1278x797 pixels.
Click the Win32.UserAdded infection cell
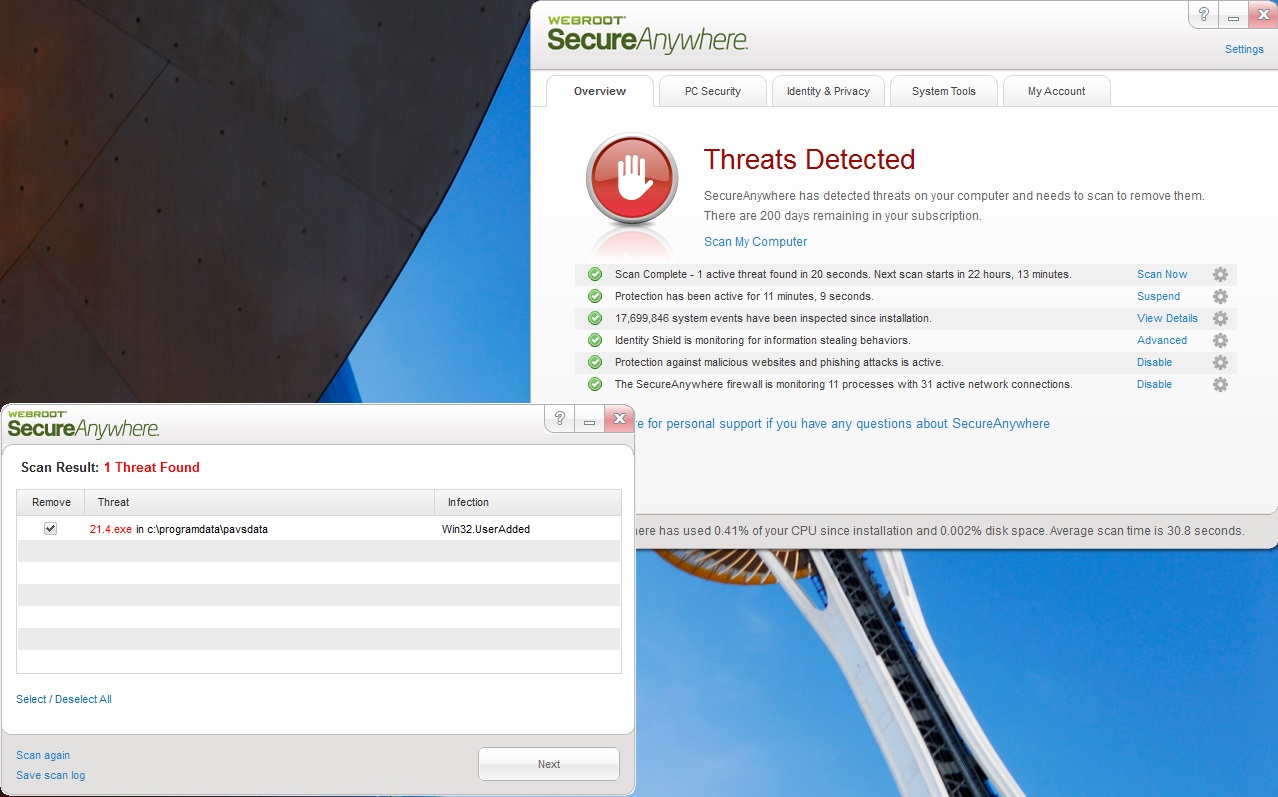486,529
